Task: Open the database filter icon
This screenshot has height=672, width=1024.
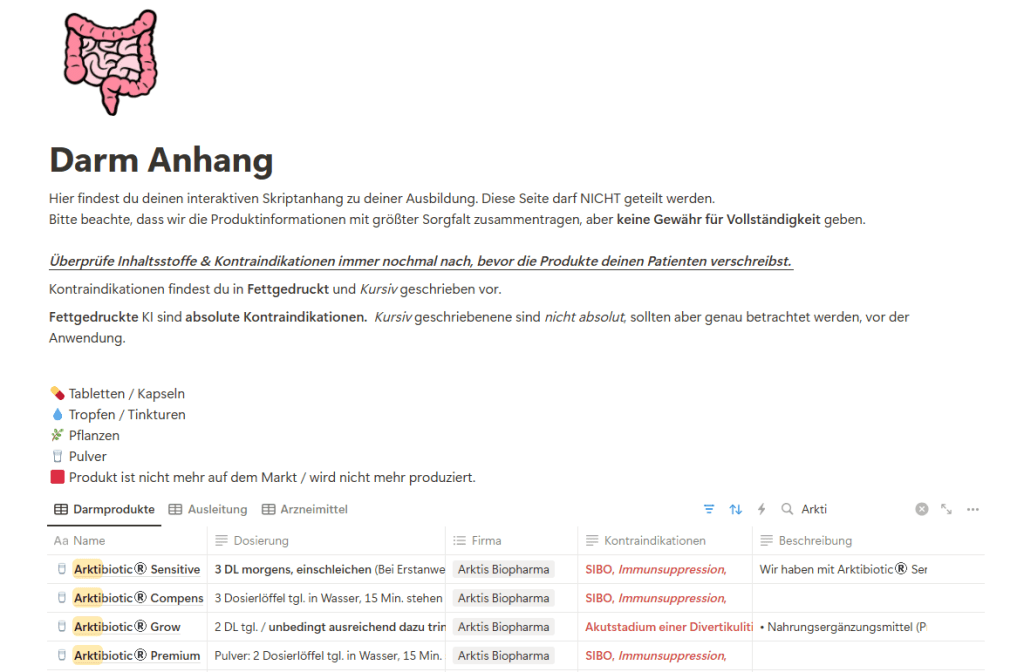Action: tap(709, 509)
